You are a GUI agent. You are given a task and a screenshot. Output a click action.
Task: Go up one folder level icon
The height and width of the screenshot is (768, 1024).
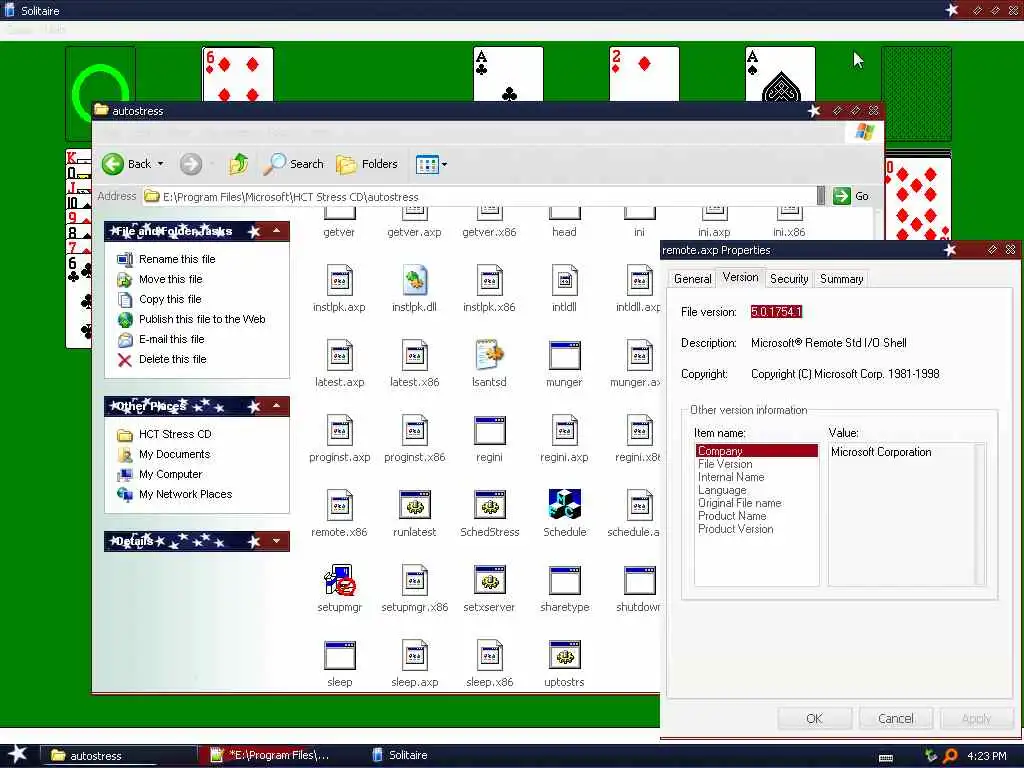tap(238, 164)
